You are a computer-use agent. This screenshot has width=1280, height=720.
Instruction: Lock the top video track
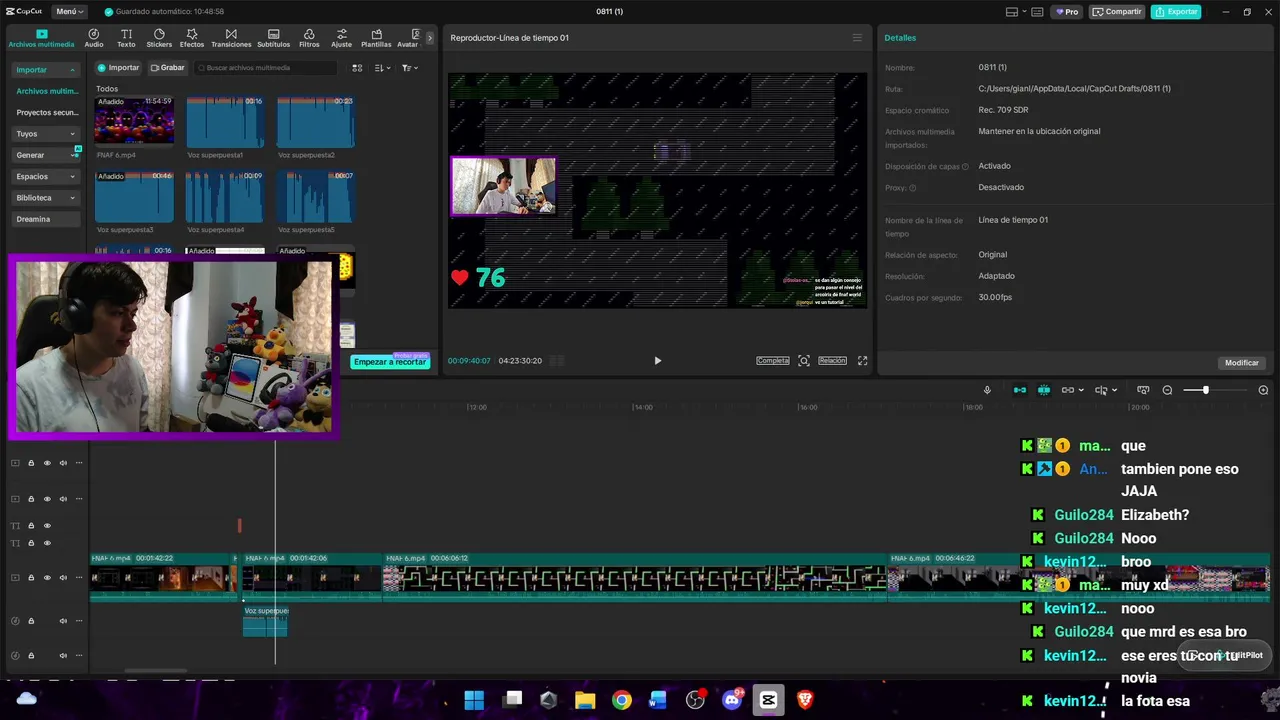(31, 463)
